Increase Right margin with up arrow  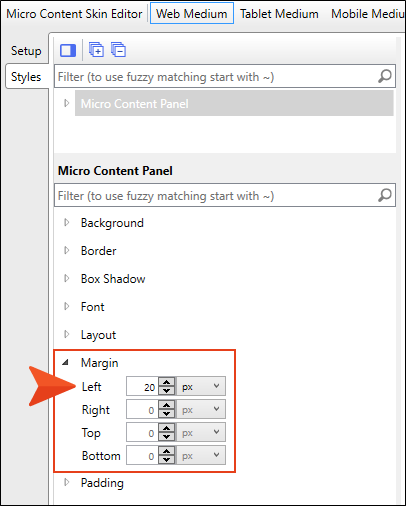[x=166, y=405]
